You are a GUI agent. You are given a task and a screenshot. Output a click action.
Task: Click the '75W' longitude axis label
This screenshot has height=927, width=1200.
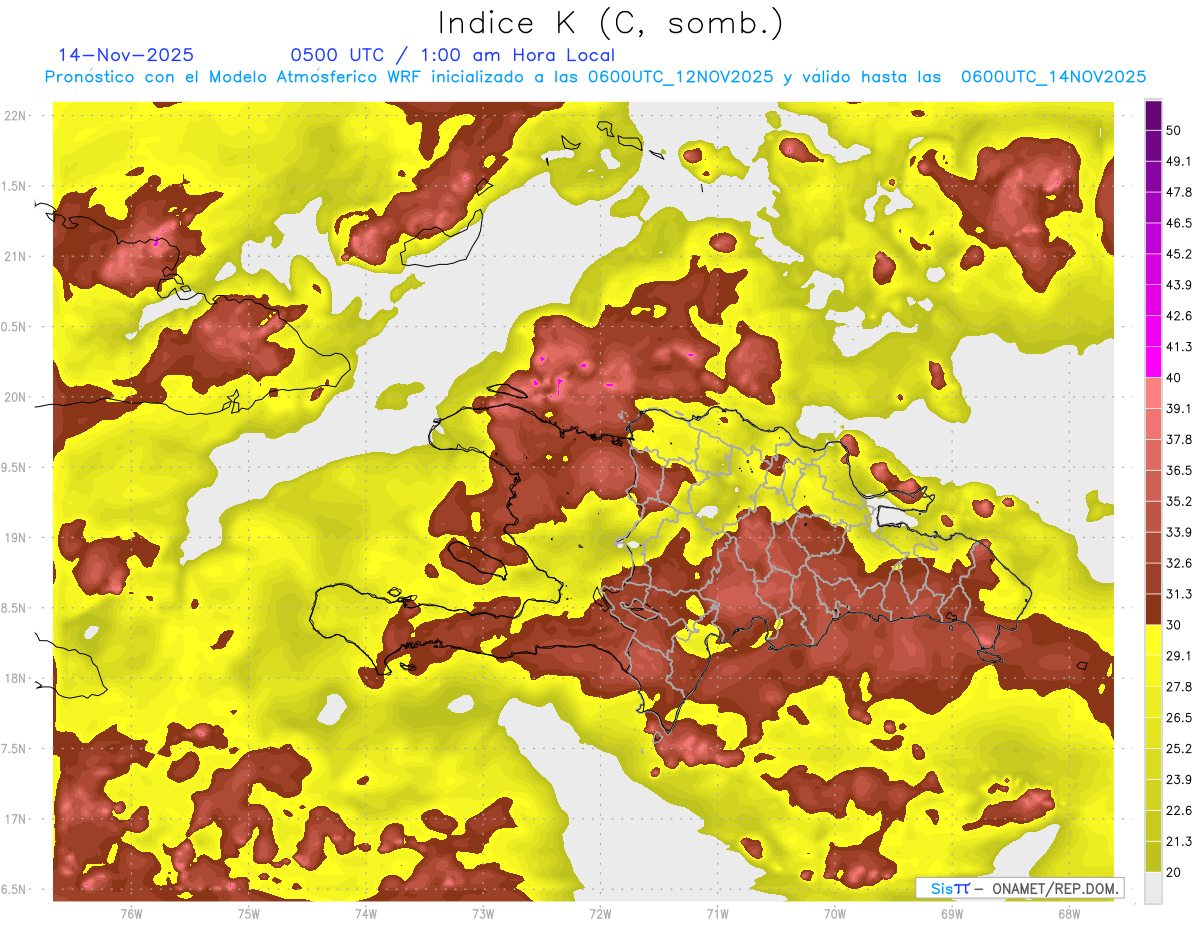(x=248, y=913)
